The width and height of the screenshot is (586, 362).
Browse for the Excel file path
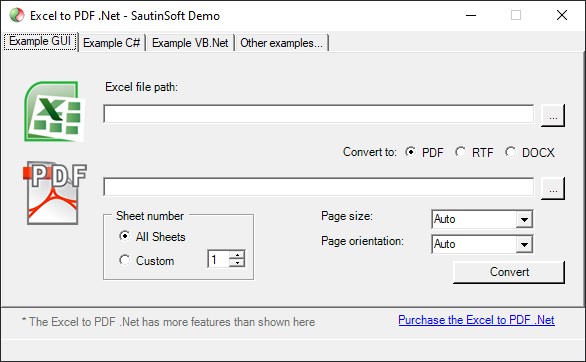tap(553, 116)
